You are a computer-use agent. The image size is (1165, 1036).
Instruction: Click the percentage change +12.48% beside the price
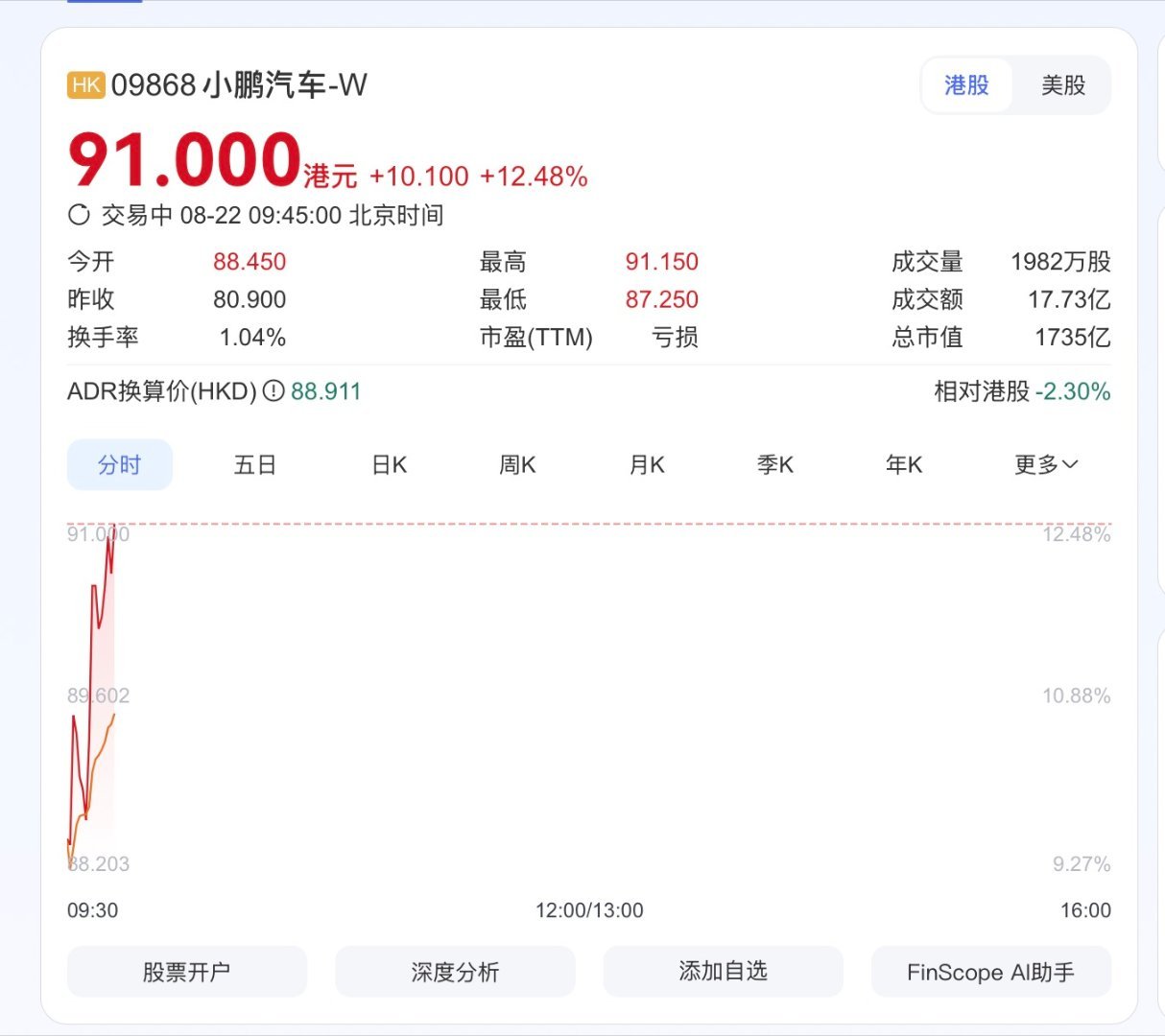tap(534, 177)
